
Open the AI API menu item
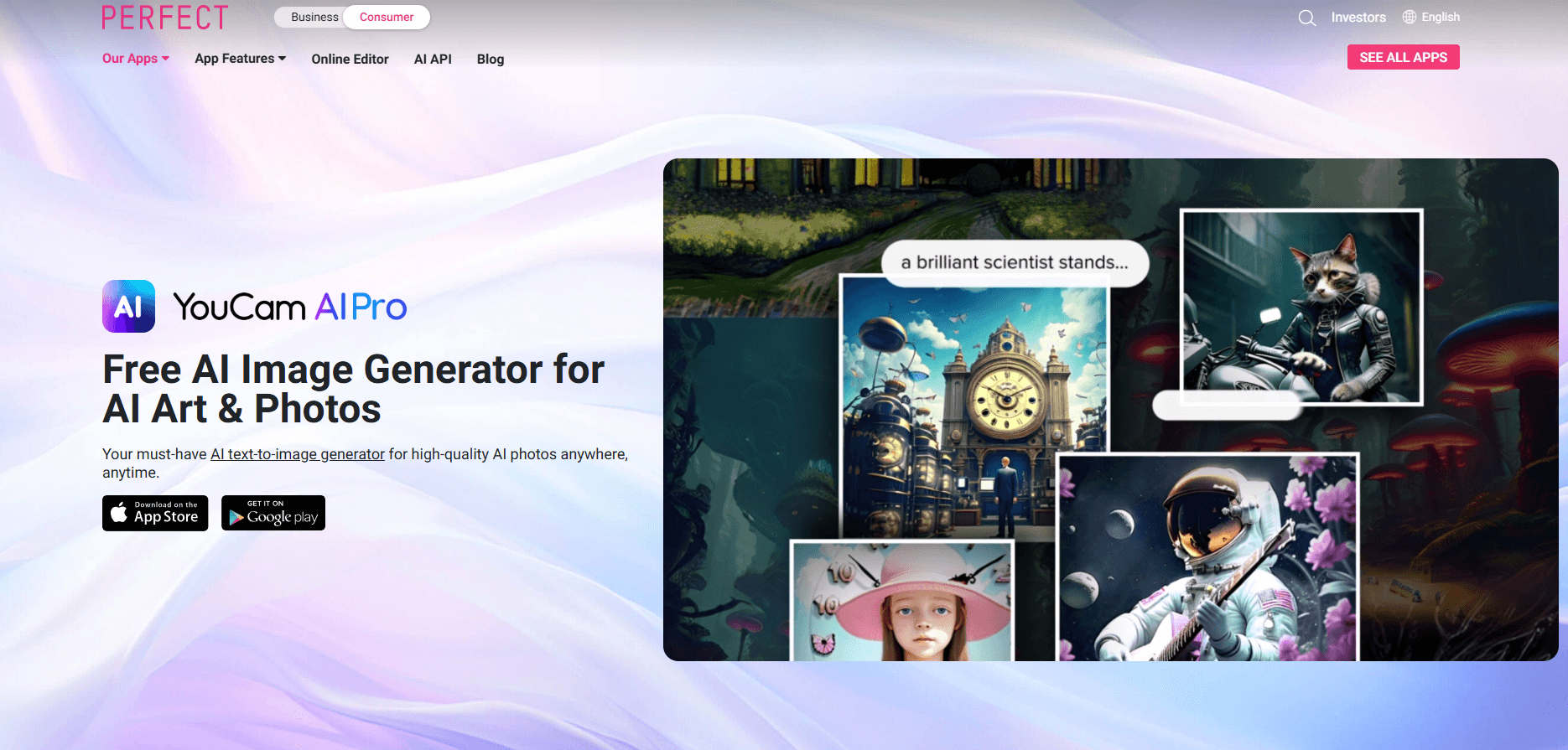(x=433, y=59)
